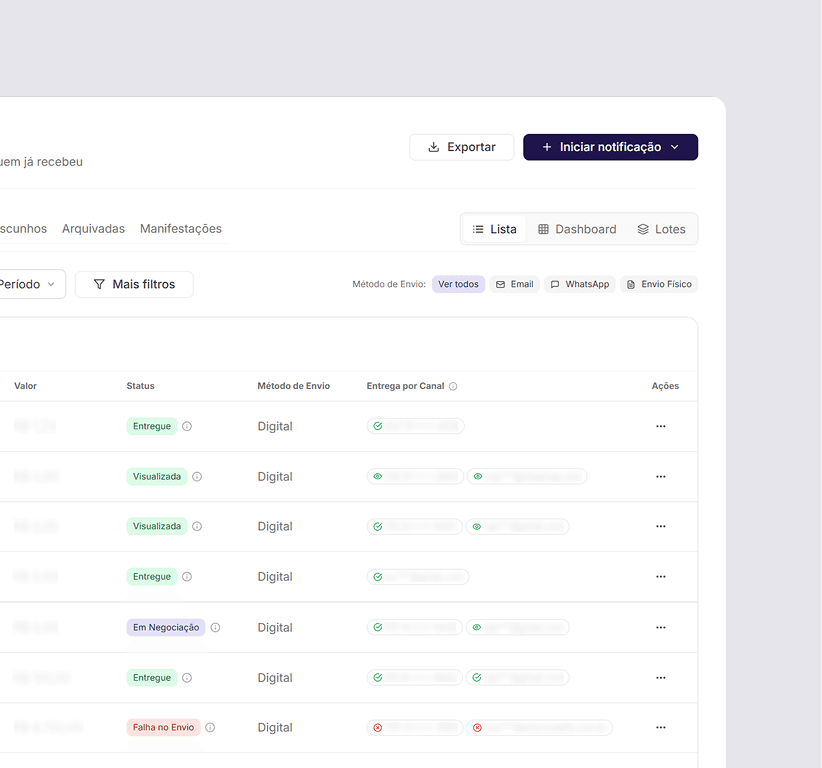Viewport: 822px width, 768px height.
Task: Switch to the Arquivadas tab
Action: coord(93,229)
